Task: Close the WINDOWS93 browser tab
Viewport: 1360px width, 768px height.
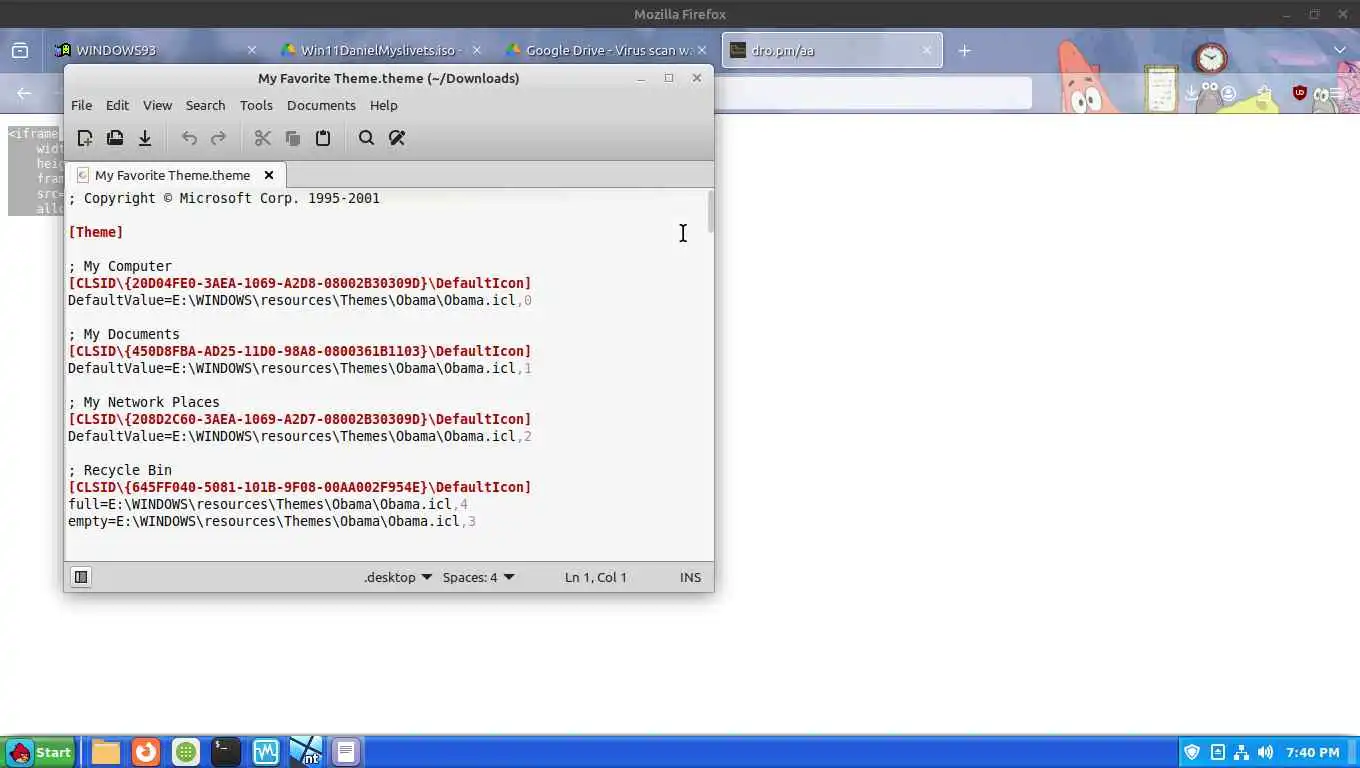Action: tap(252, 50)
